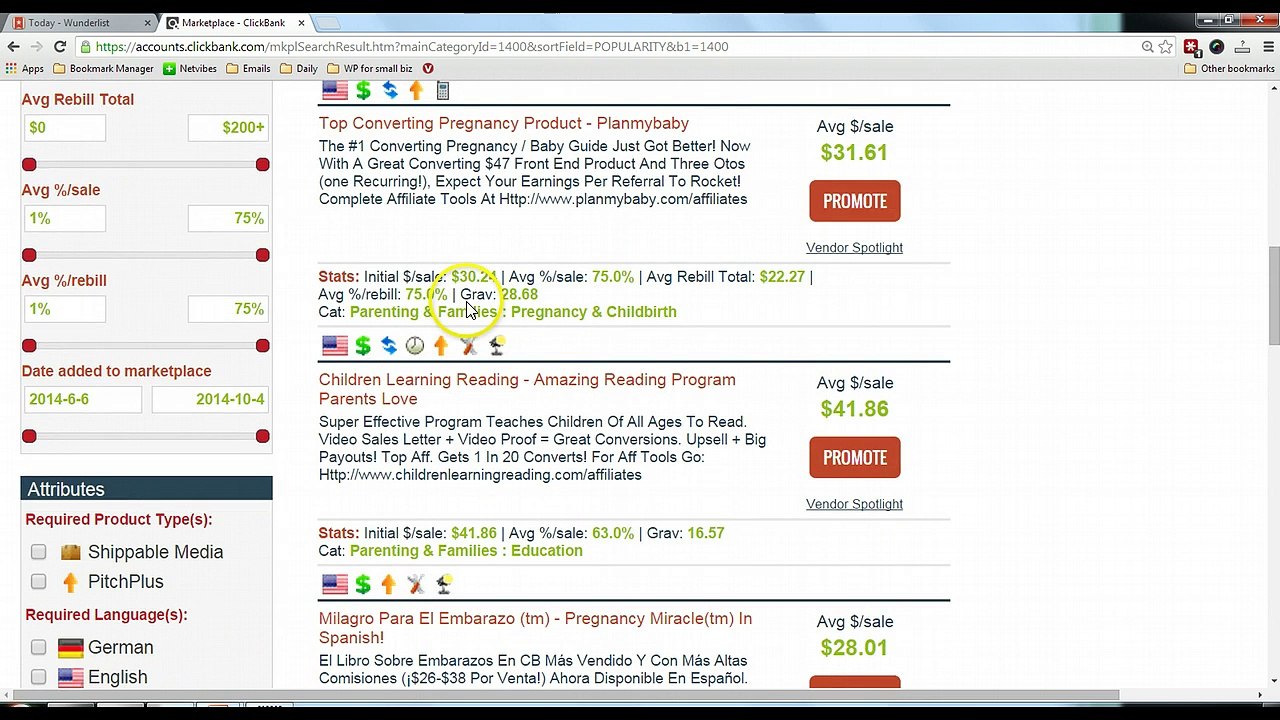Click the blue recurring arrows icon above Planmybaby listing

pyautogui.click(x=390, y=91)
